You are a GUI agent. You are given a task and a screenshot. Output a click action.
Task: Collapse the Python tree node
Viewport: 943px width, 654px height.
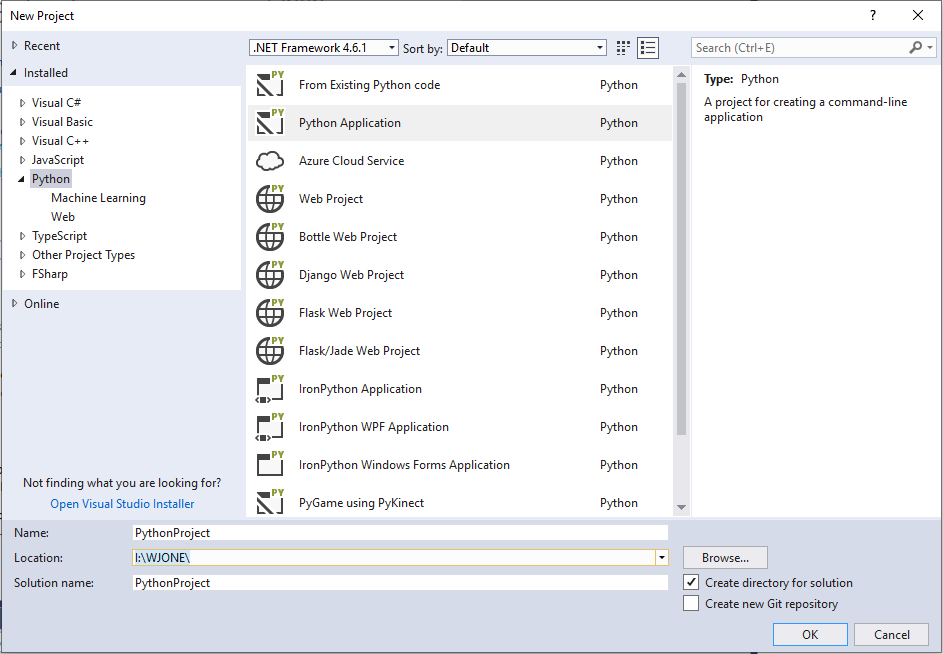click(22, 179)
